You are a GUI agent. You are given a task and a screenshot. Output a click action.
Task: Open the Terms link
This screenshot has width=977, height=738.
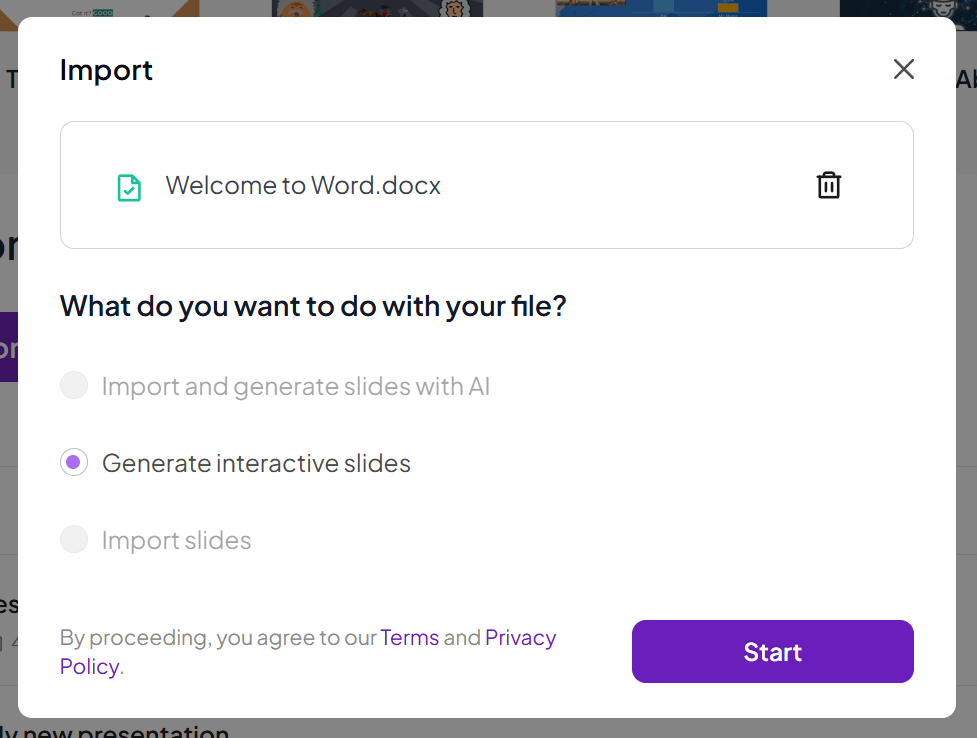409,638
